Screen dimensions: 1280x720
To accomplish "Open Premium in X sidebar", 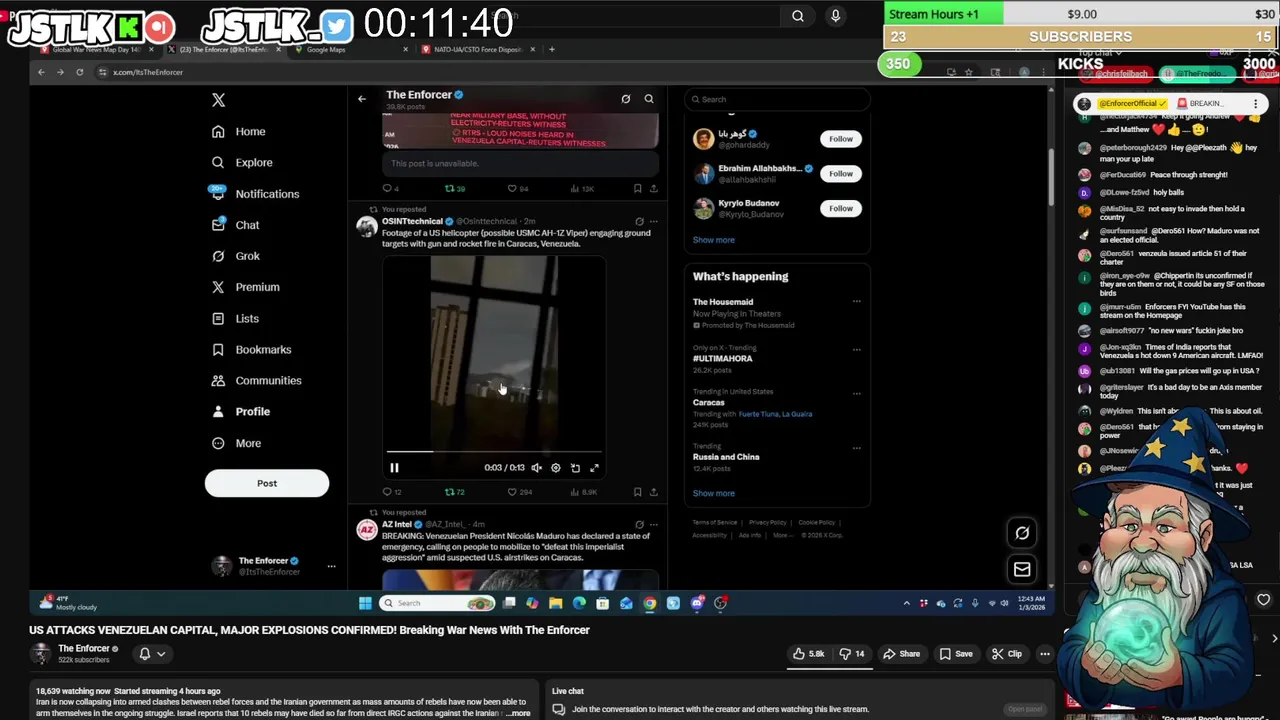I will click(x=245, y=287).
